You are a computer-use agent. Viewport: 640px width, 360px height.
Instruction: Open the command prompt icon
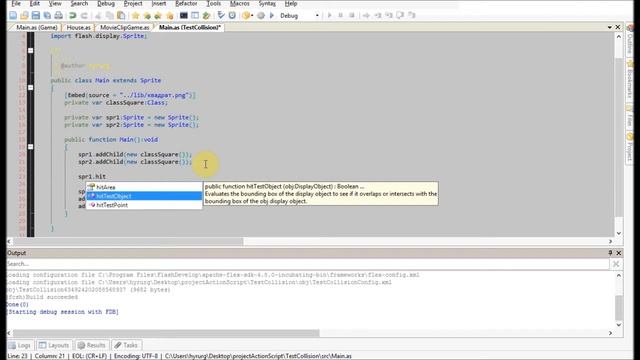tap(184, 16)
